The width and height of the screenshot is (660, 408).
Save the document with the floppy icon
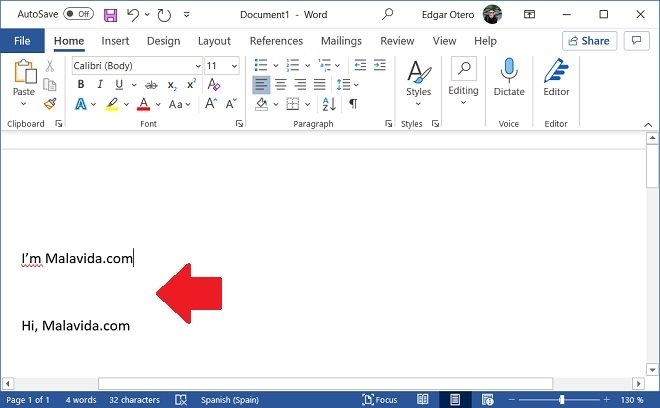110,15
